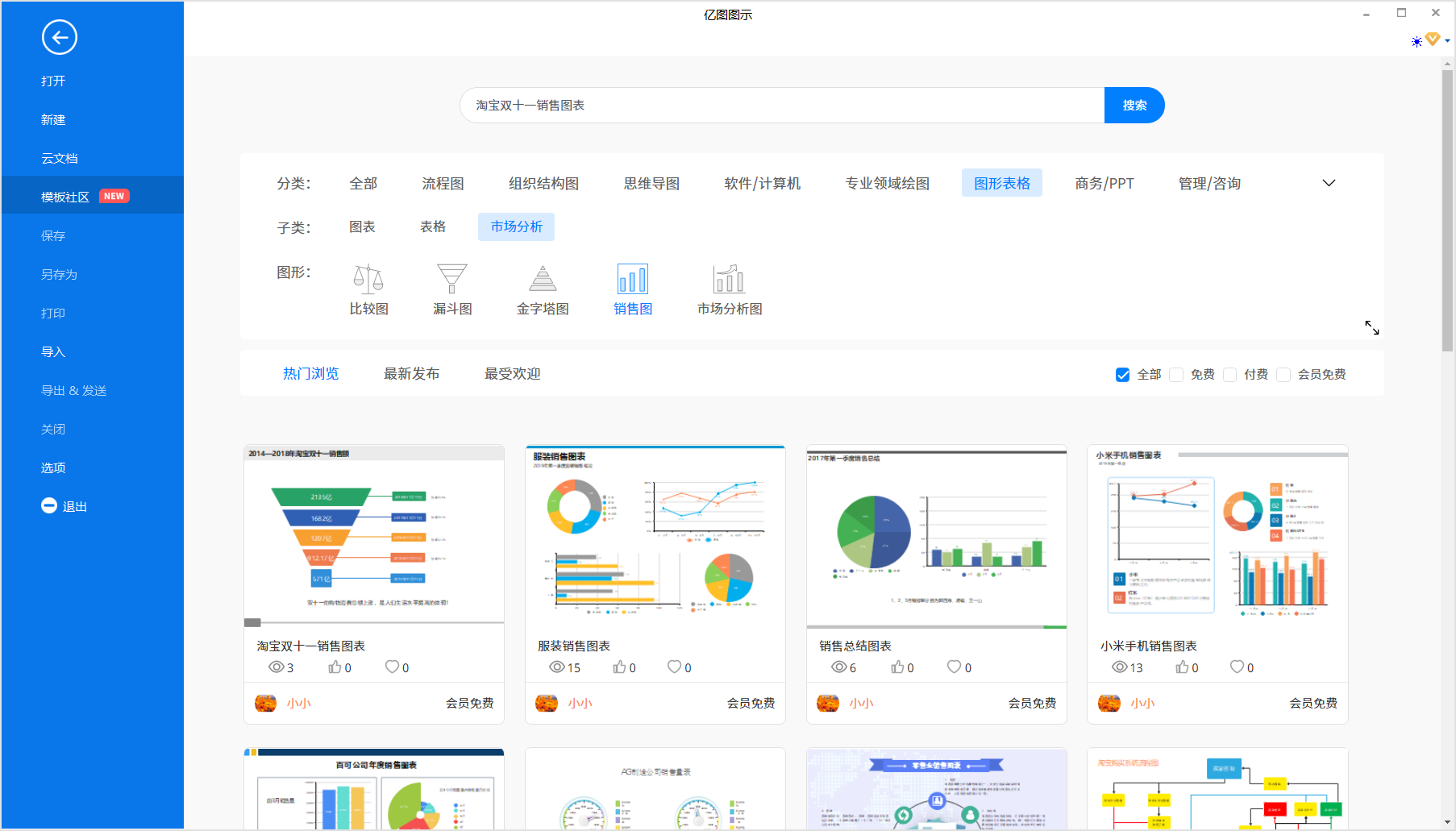
Task: Click heart icon on 小米手机销售图表 card
Action: click(x=1238, y=667)
